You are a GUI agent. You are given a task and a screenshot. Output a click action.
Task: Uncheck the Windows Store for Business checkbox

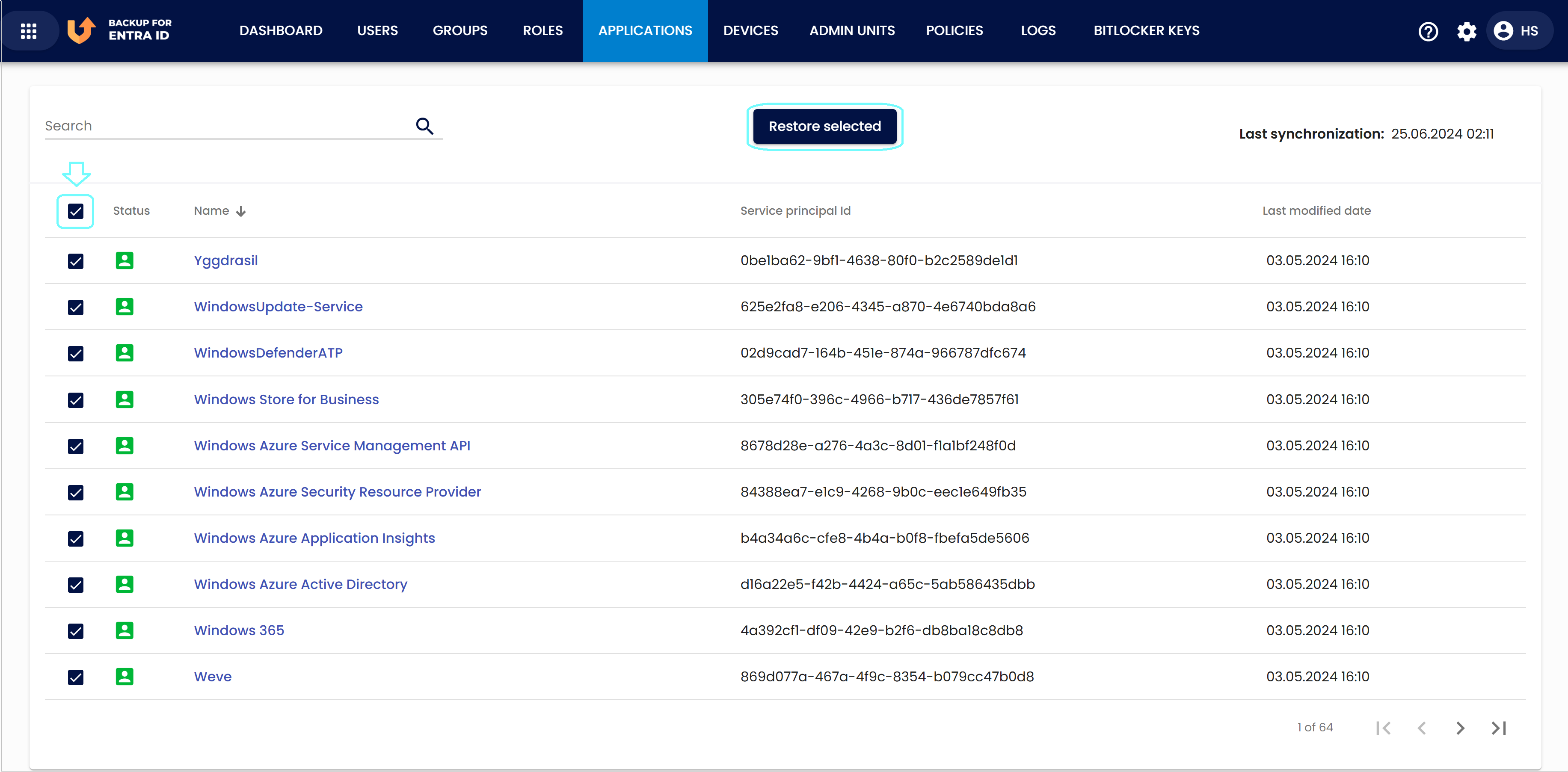pos(75,400)
